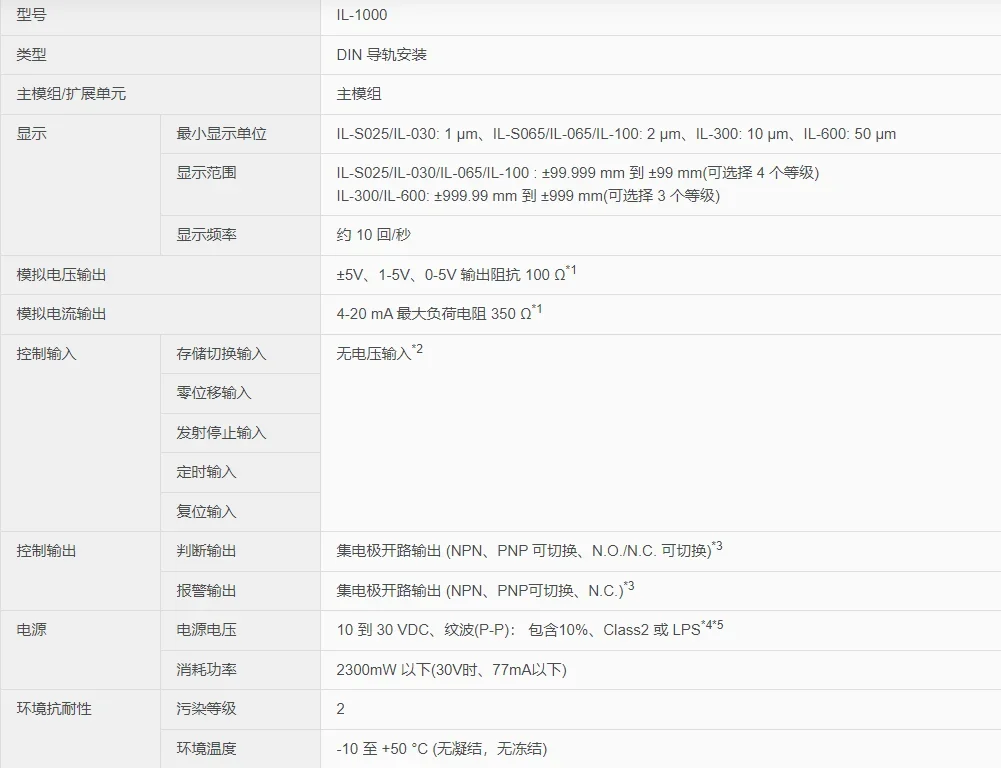Click the 主模组/扩展单元 label
The height and width of the screenshot is (768, 1001).
coord(71,94)
